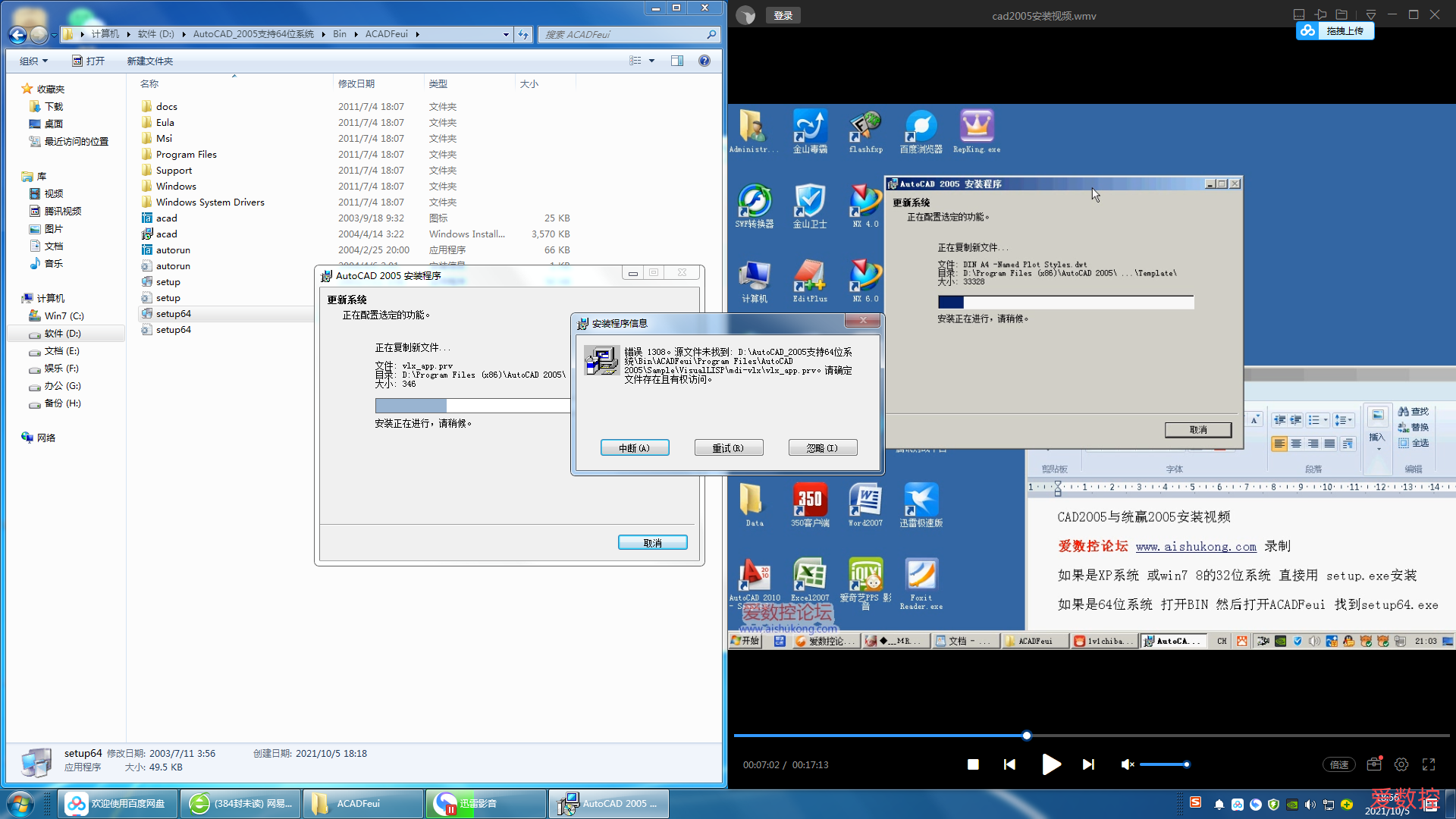
Task: Click 新建文件夹 (New folder) in toolbar
Action: pos(150,61)
